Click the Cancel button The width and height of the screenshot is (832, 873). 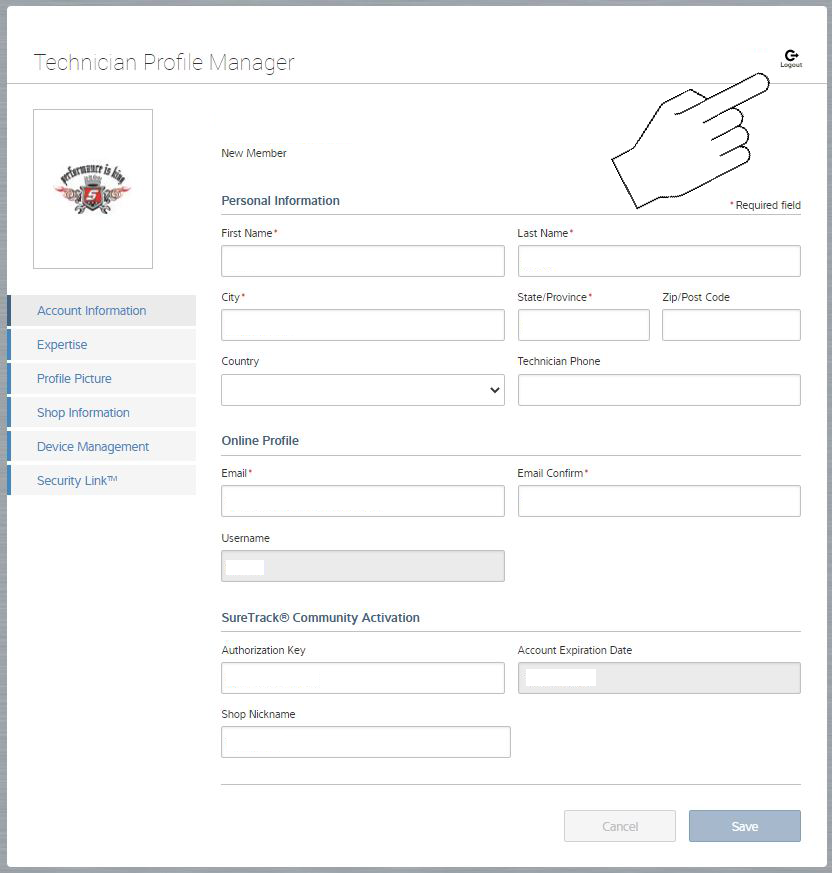[619, 826]
